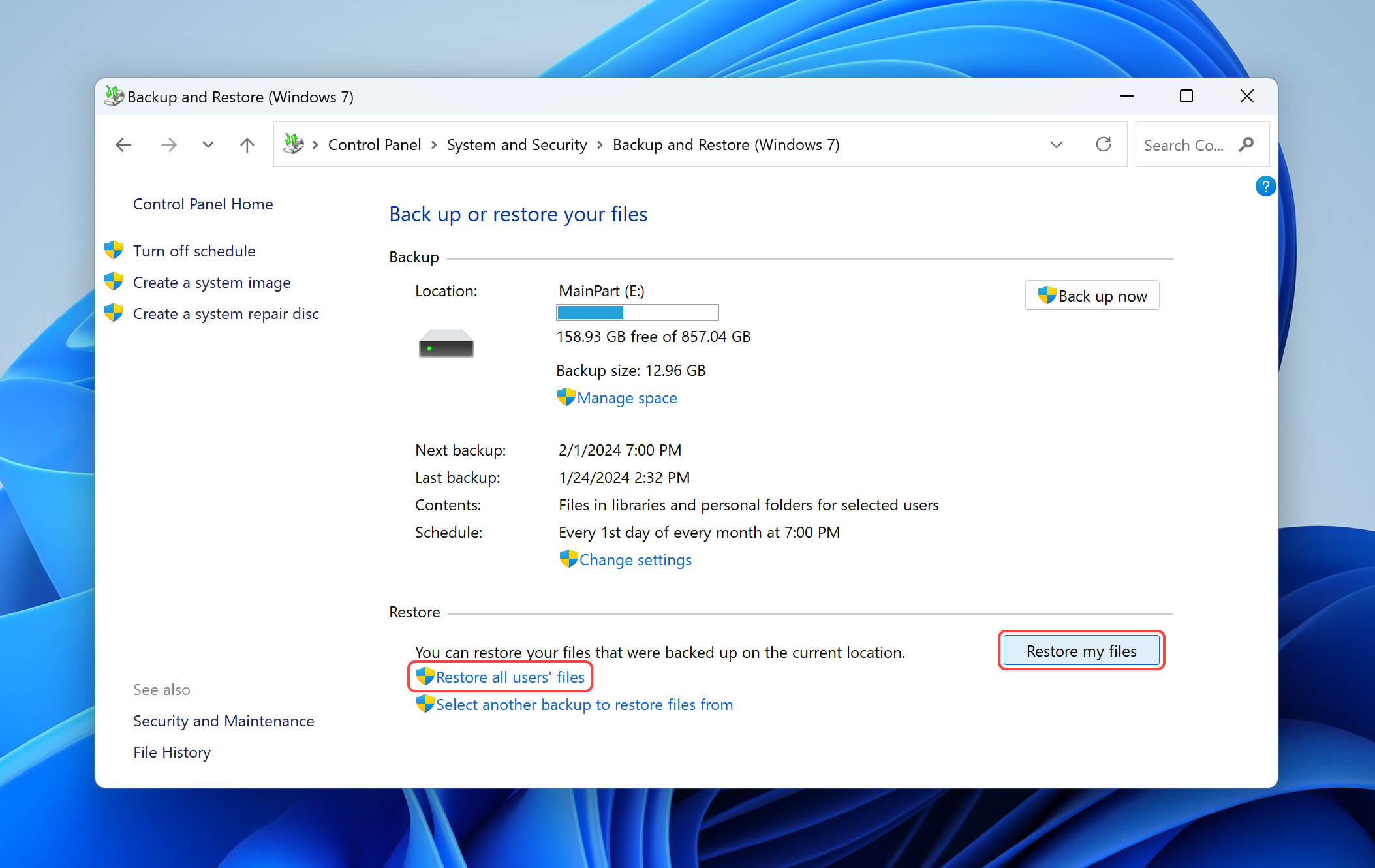Click the Next backup date '2/1/2024 7:00 PM'
The width and height of the screenshot is (1375, 868).
coord(620,450)
